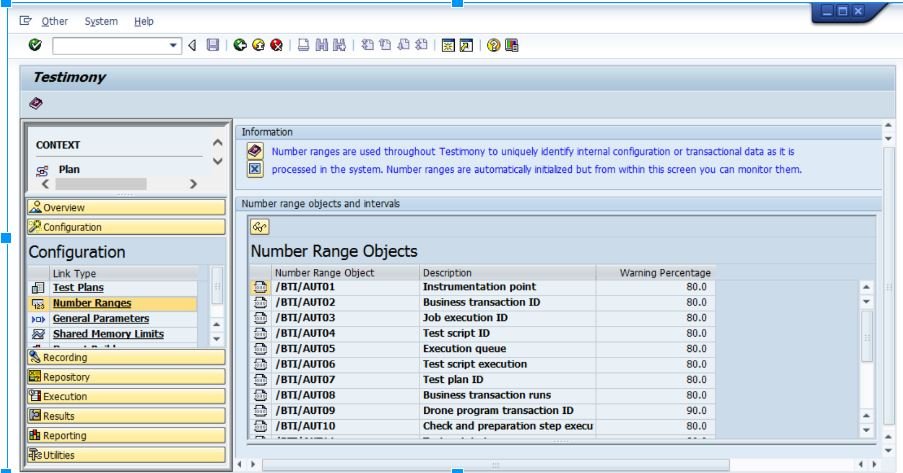The width and height of the screenshot is (903, 473).
Task: Click the Save diskette icon
Action: 213,45
